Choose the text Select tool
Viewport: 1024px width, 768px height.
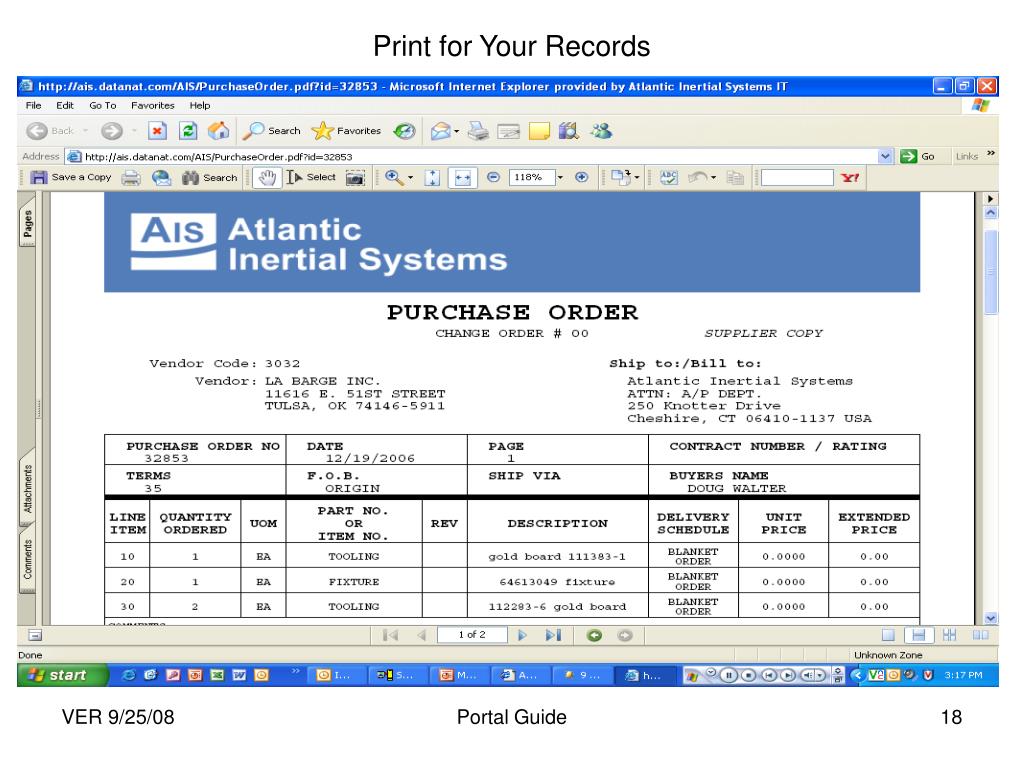pos(311,178)
